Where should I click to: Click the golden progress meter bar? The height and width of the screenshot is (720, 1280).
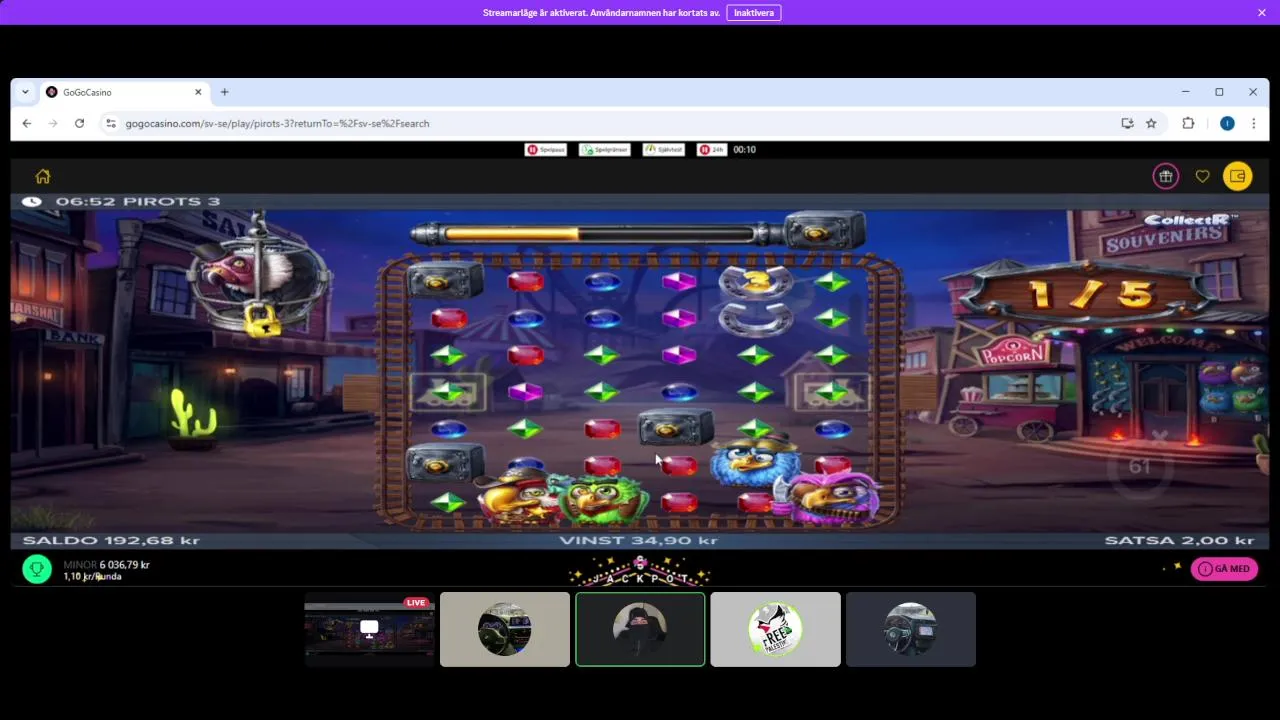click(598, 234)
